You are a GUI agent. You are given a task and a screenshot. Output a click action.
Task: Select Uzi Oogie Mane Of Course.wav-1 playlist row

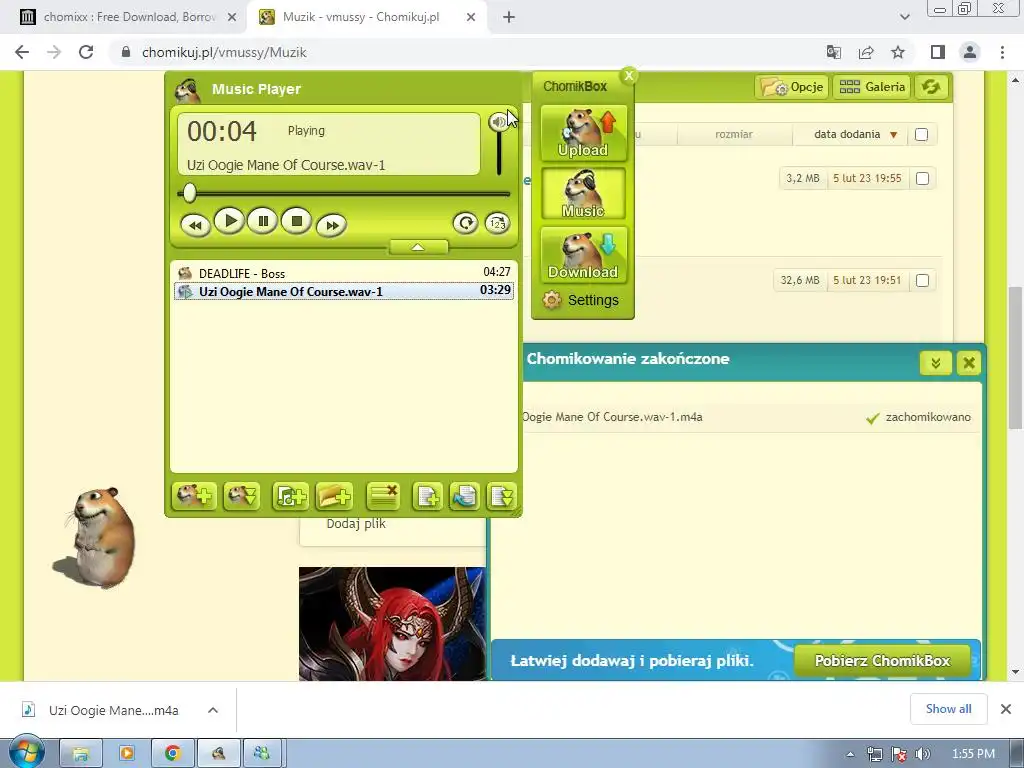click(x=344, y=291)
